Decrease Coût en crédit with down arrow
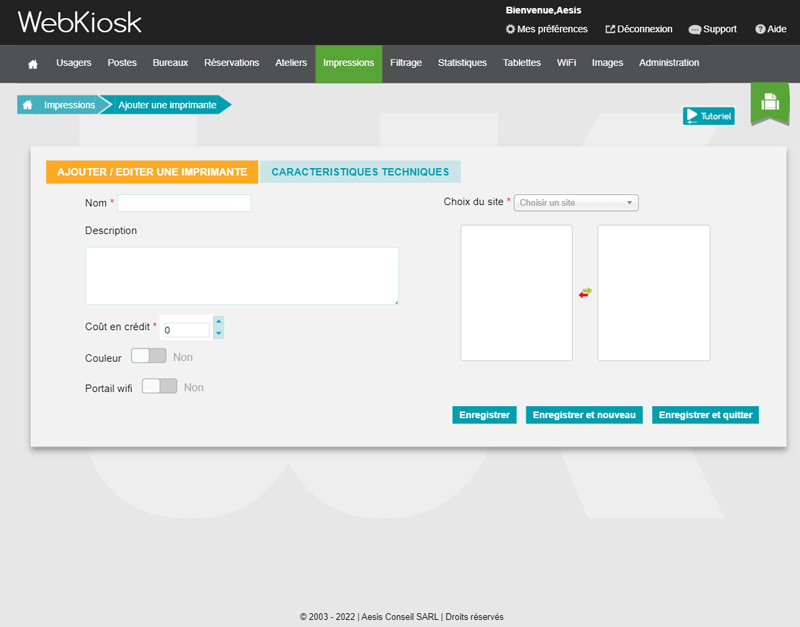Screen dimensions: 800x627 [218, 333]
